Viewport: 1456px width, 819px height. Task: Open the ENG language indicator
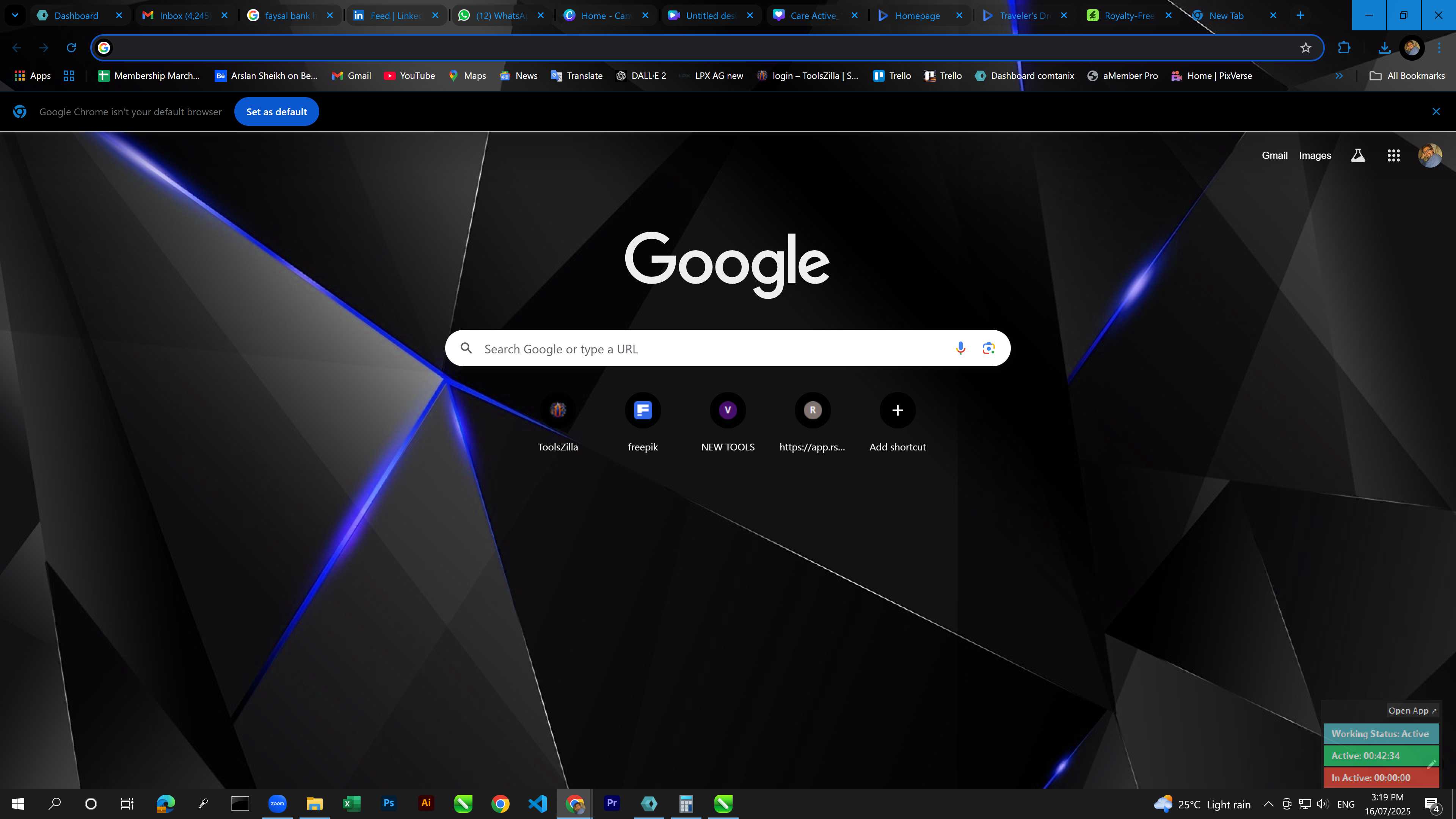pyautogui.click(x=1346, y=804)
